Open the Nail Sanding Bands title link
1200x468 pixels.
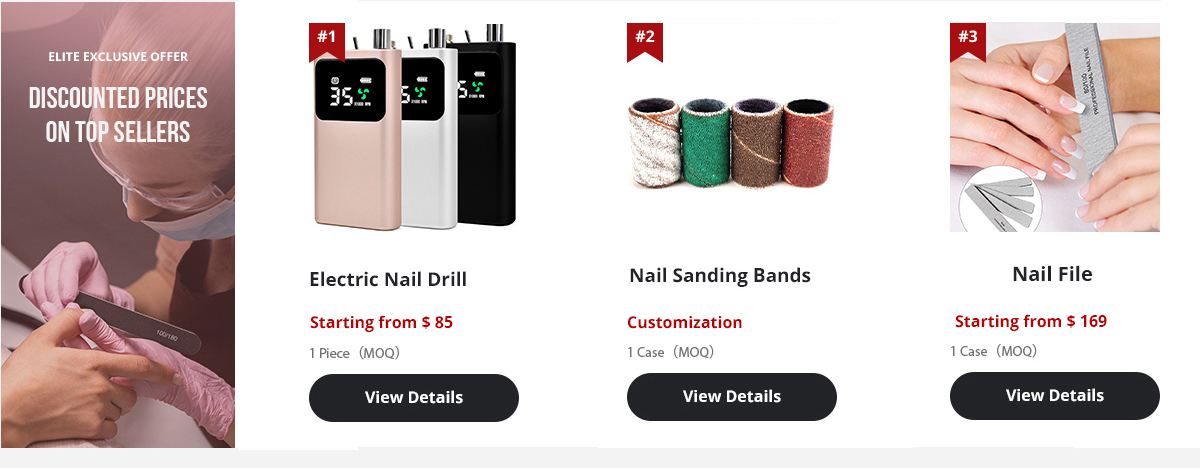point(720,275)
